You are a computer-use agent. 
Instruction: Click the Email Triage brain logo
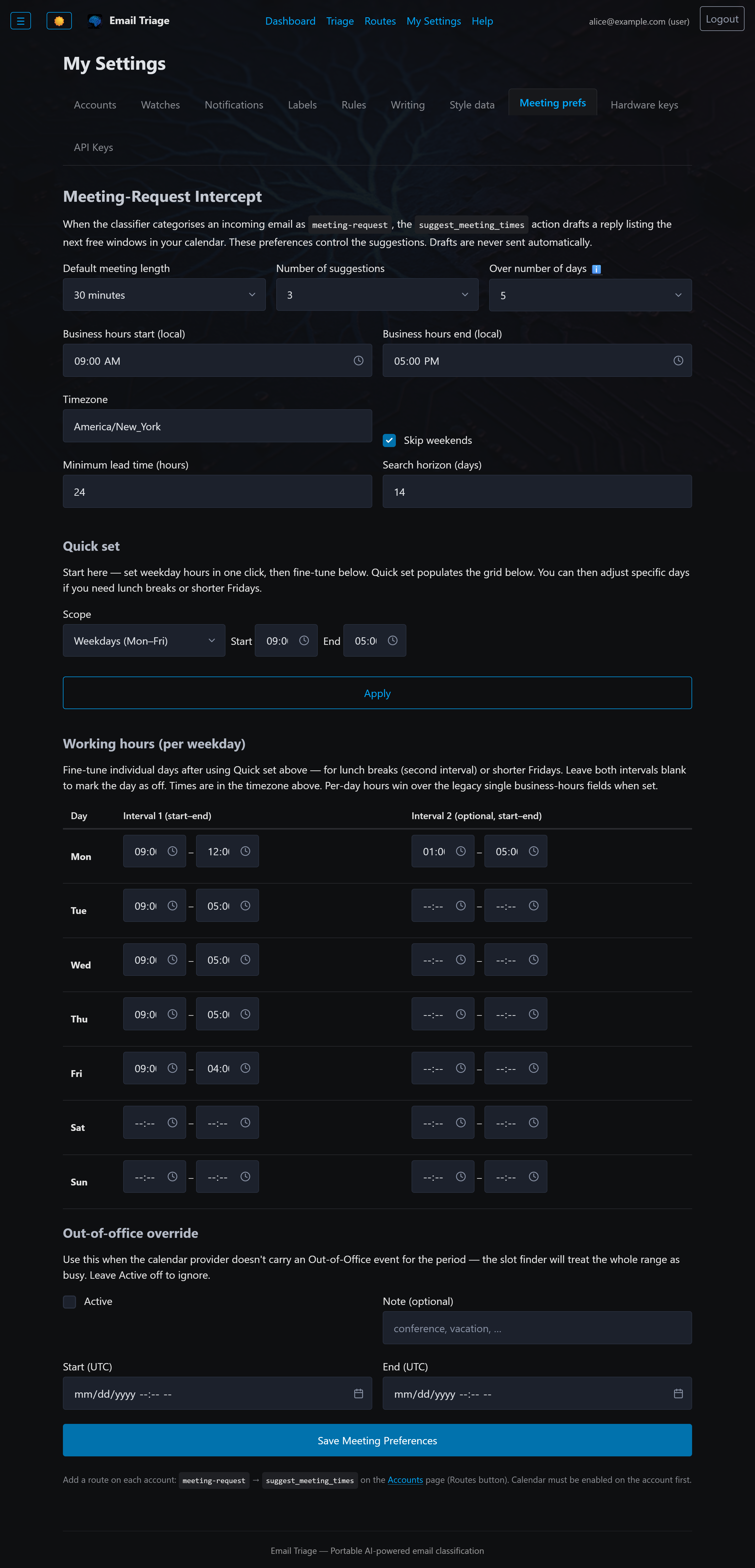tap(95, 21)
